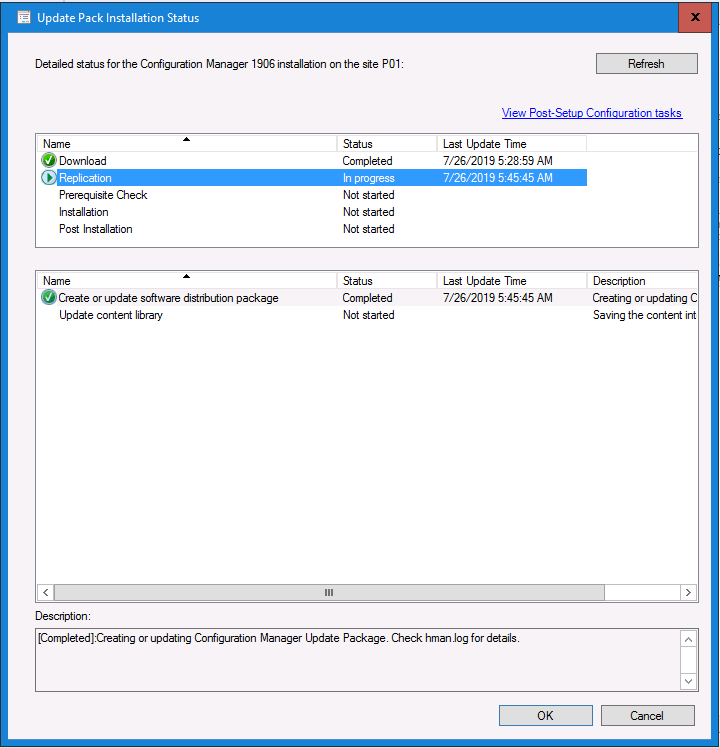The width and height of the screenshot is (720, 748).
Task: Sort top list by Name column header
Action: [x=187, y=144]
